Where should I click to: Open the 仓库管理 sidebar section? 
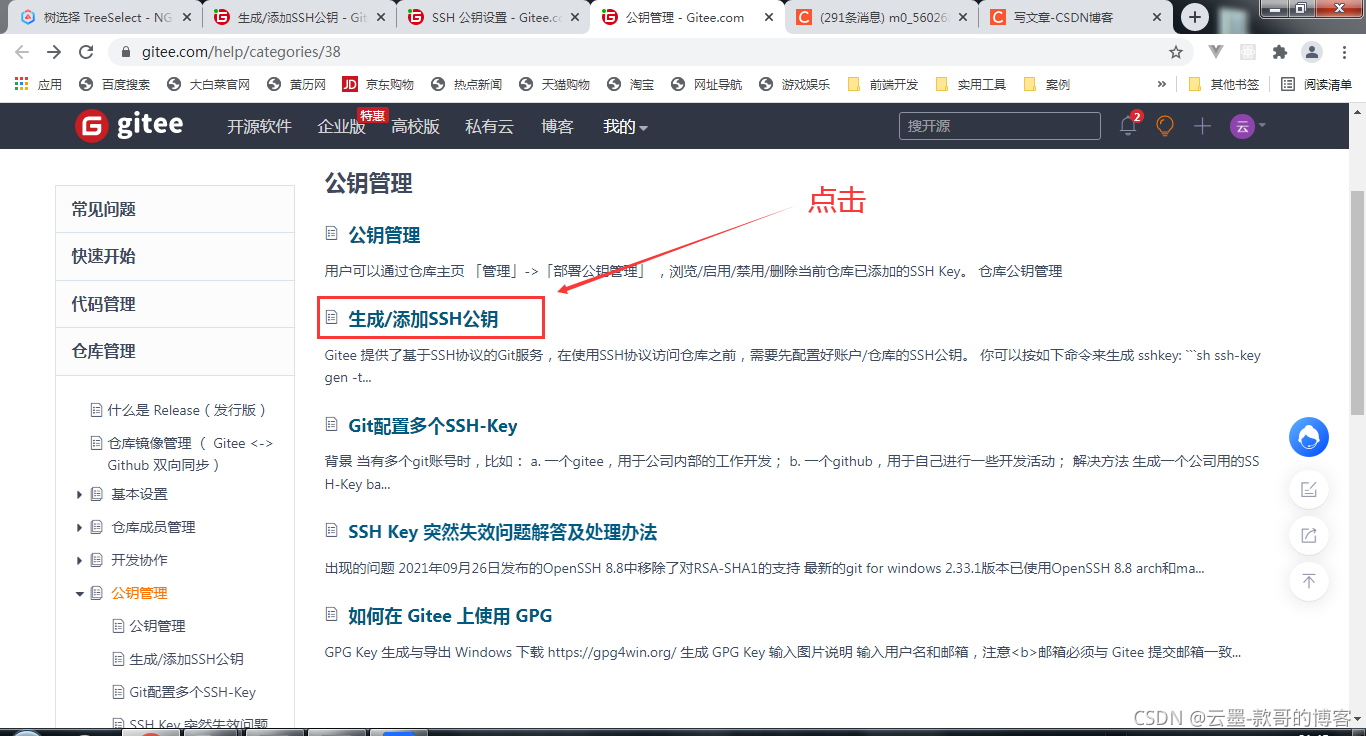tap(175, 351)
